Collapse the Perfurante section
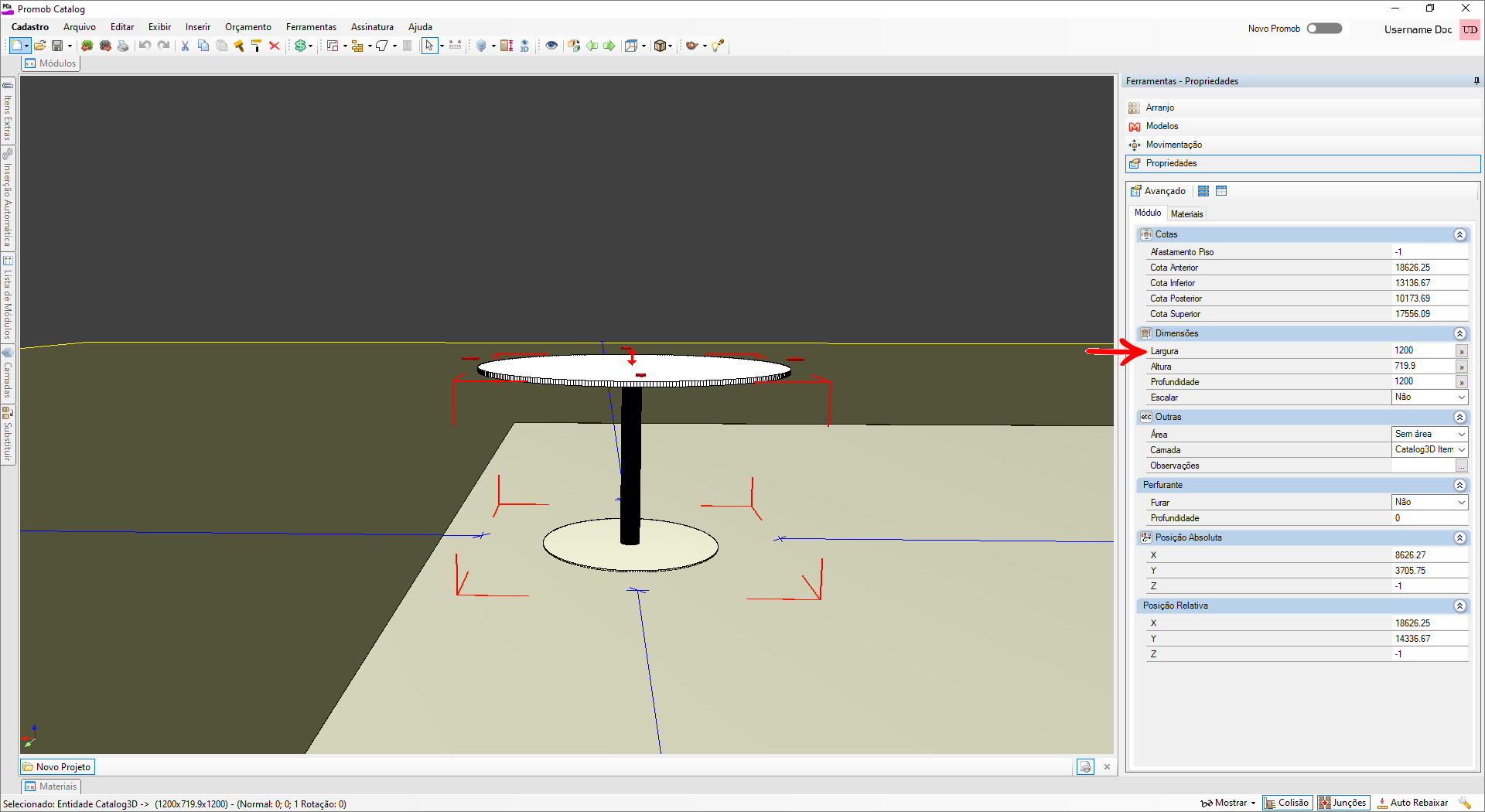 click(1459, 485)
